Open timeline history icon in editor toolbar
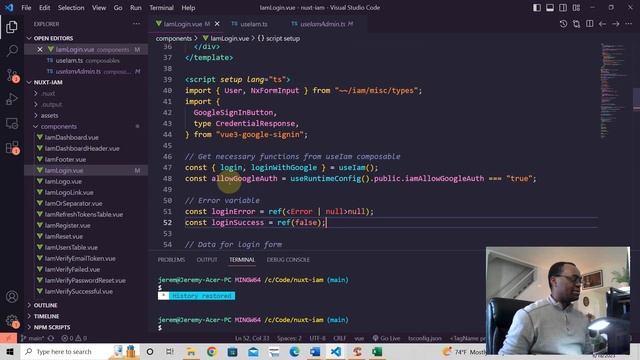 tap(563, 24)
